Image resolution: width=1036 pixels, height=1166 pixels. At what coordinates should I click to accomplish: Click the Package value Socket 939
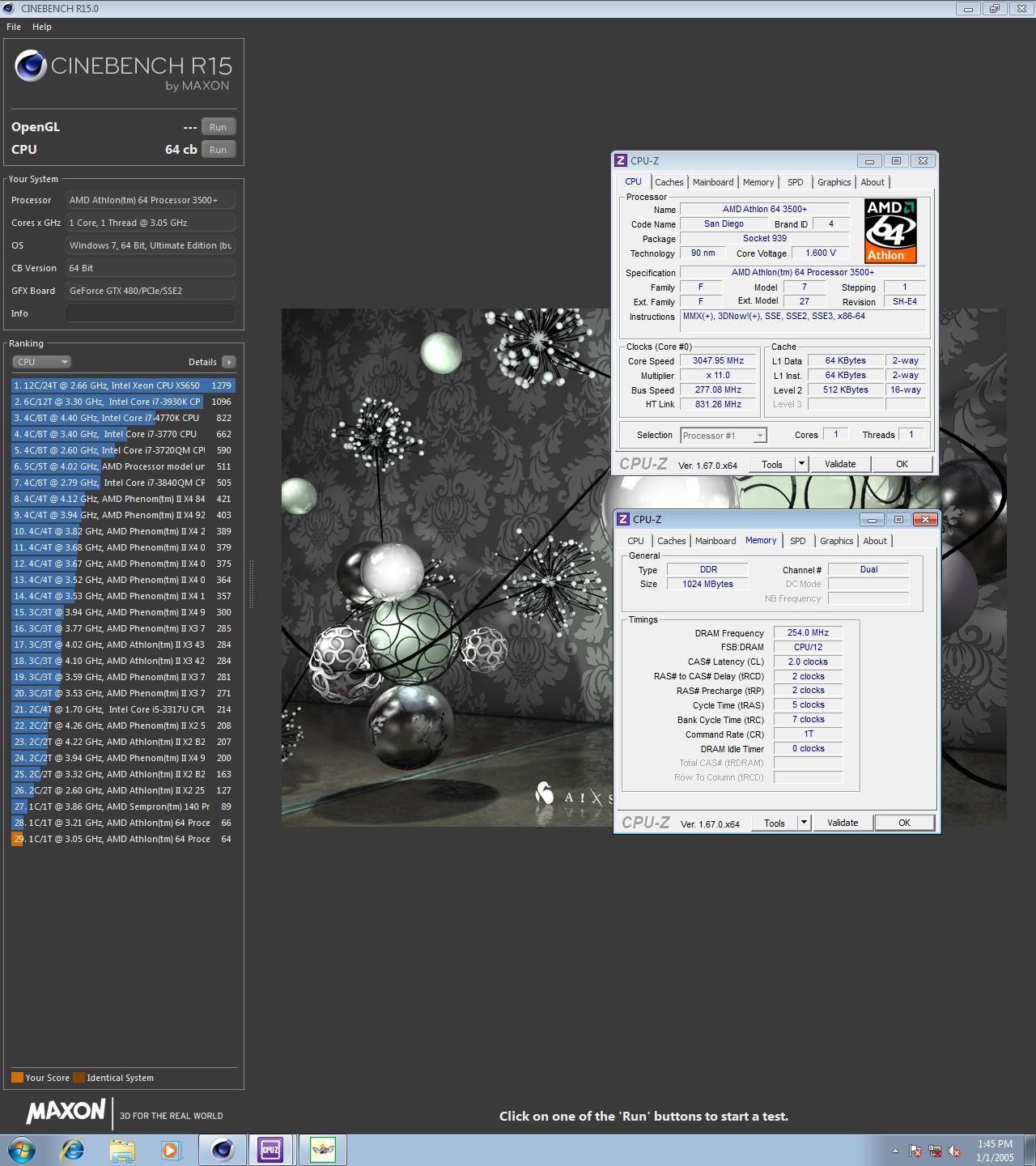[x=764, y=239]
